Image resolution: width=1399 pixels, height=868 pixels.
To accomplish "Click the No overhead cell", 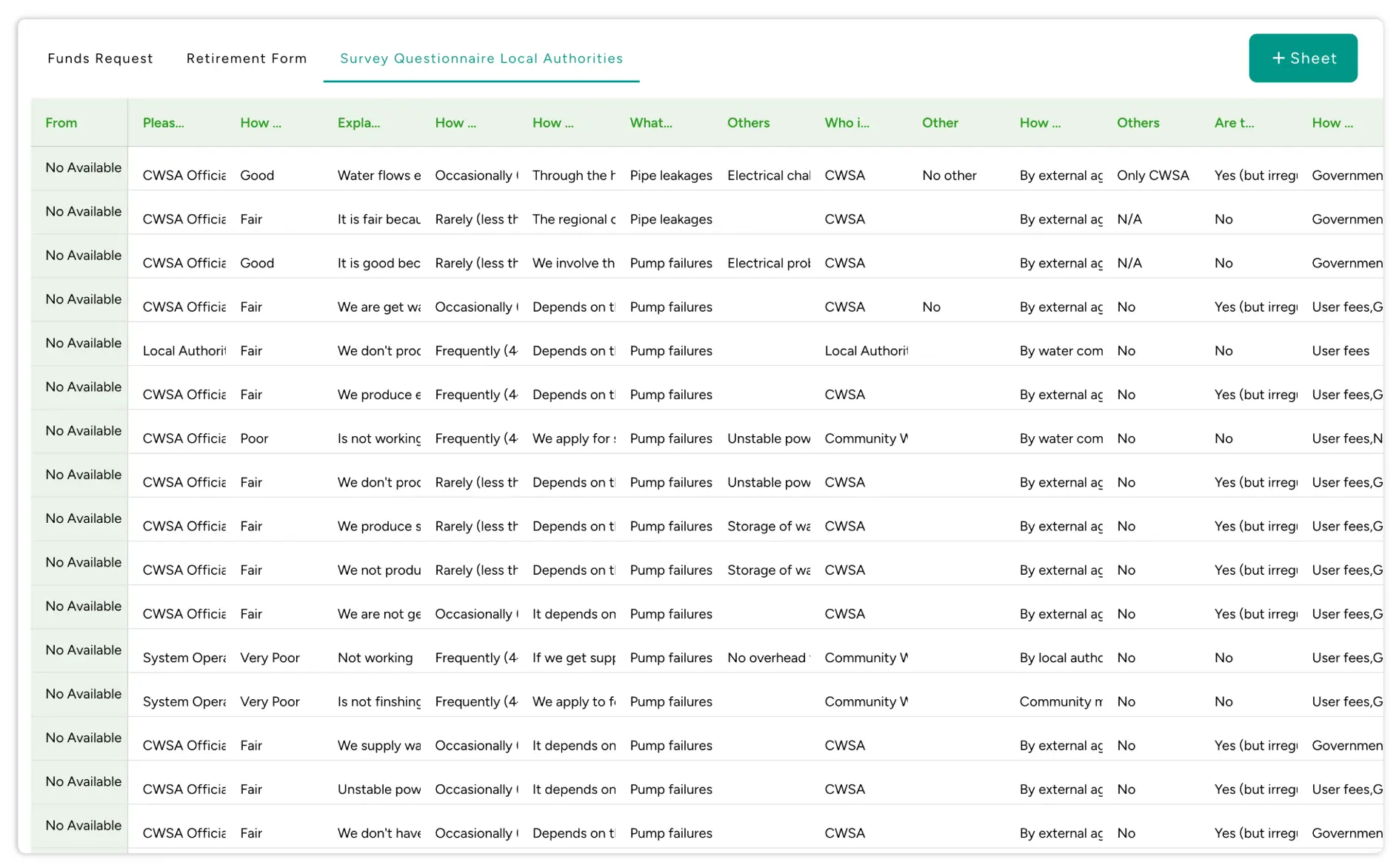I will pos(768,658).
